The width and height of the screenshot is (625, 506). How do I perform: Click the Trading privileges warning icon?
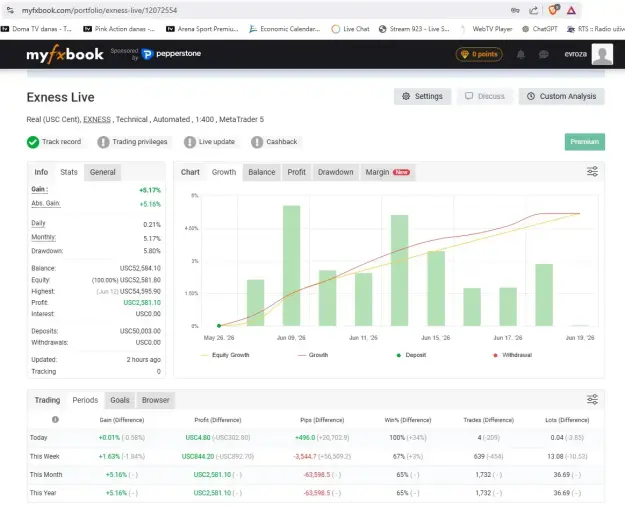(103, 142)
